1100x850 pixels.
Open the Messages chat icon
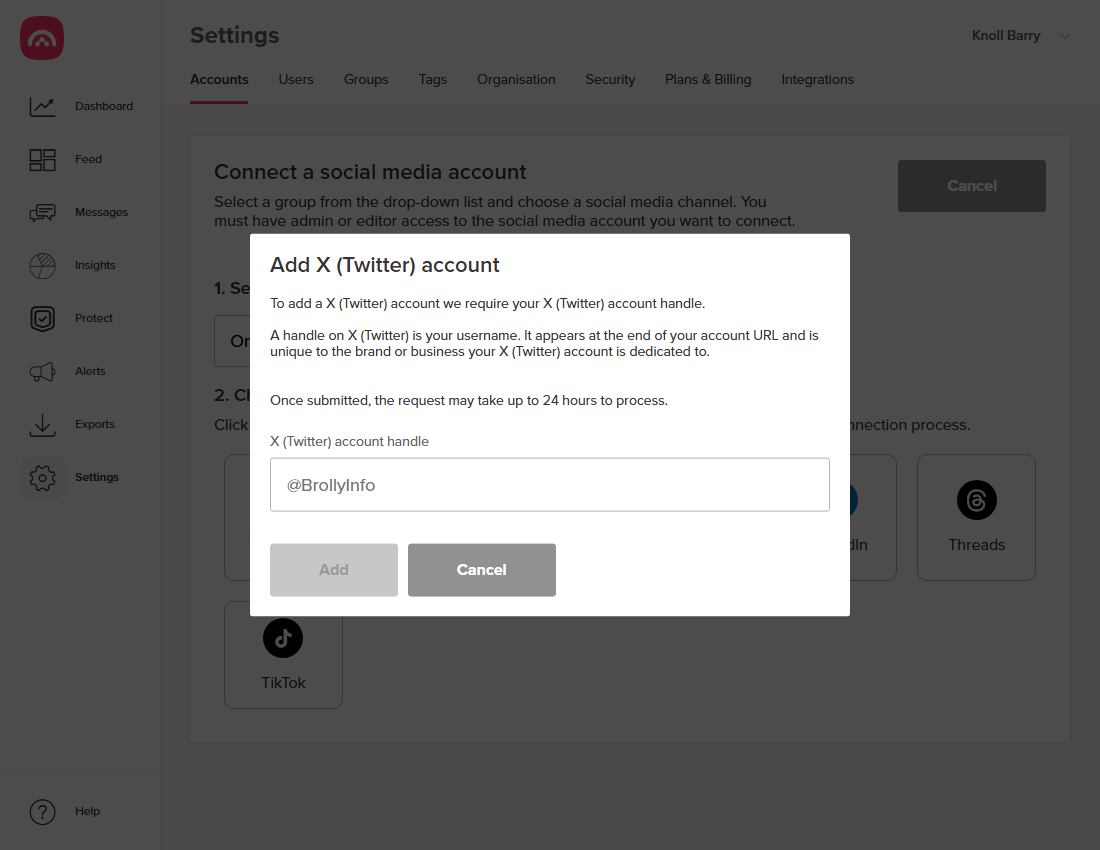(42, 212)
